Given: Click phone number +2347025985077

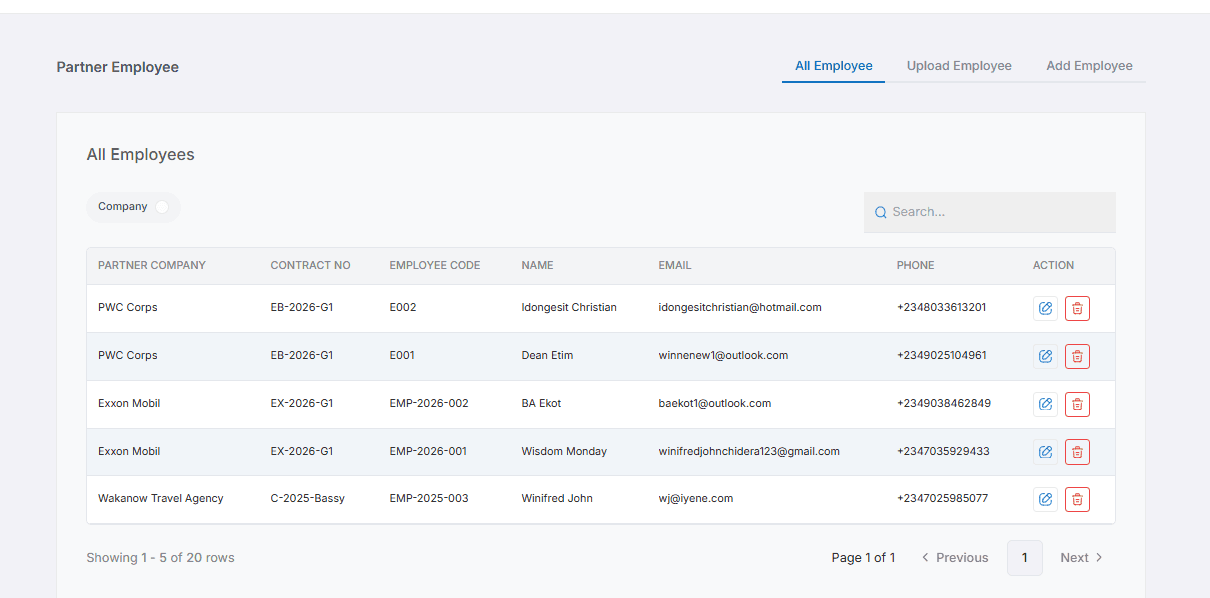Looking at the screenshot, I should point(943,498).
